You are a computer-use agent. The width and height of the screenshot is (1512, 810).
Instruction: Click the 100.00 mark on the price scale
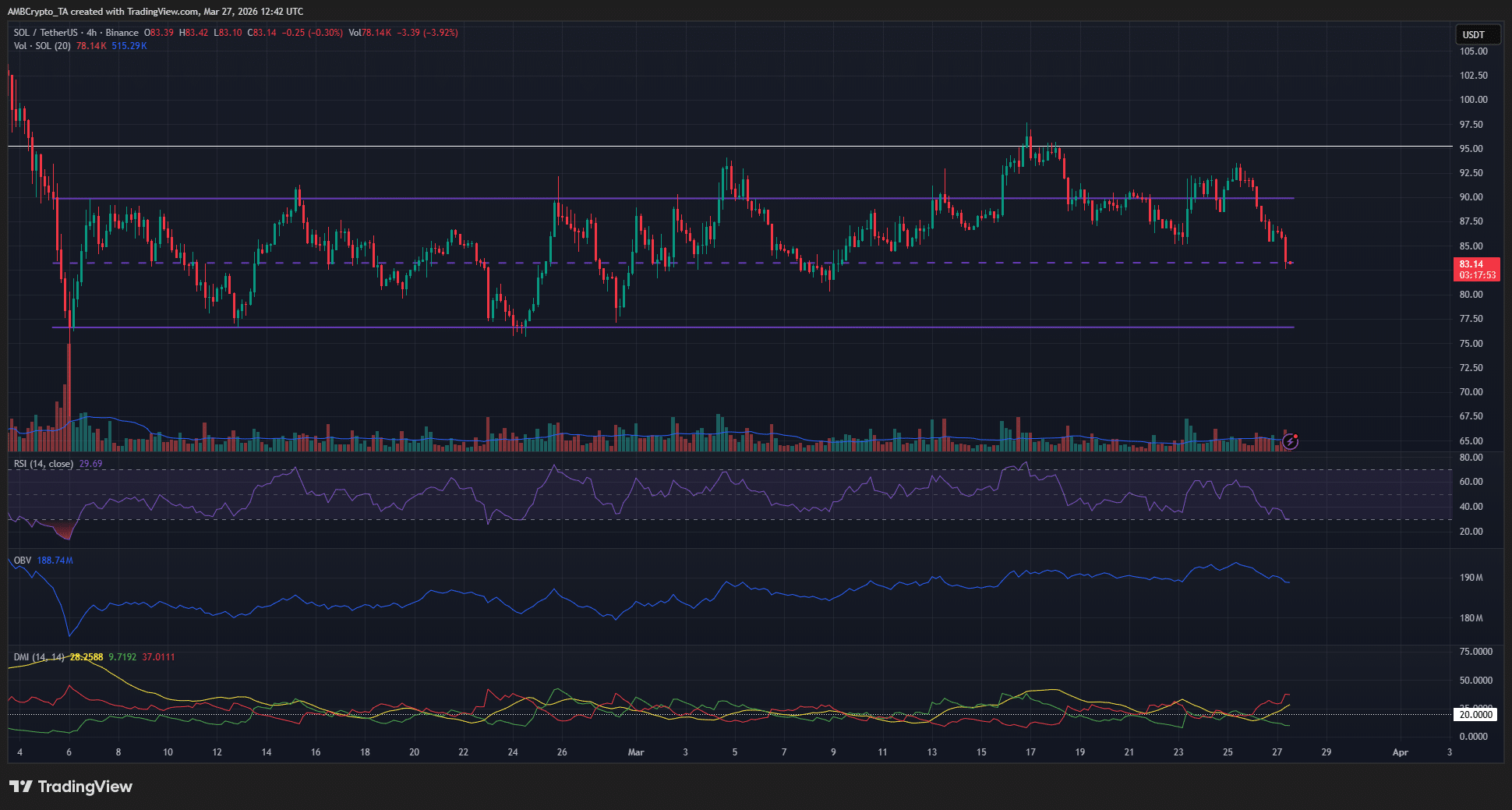coord(1473,100)
